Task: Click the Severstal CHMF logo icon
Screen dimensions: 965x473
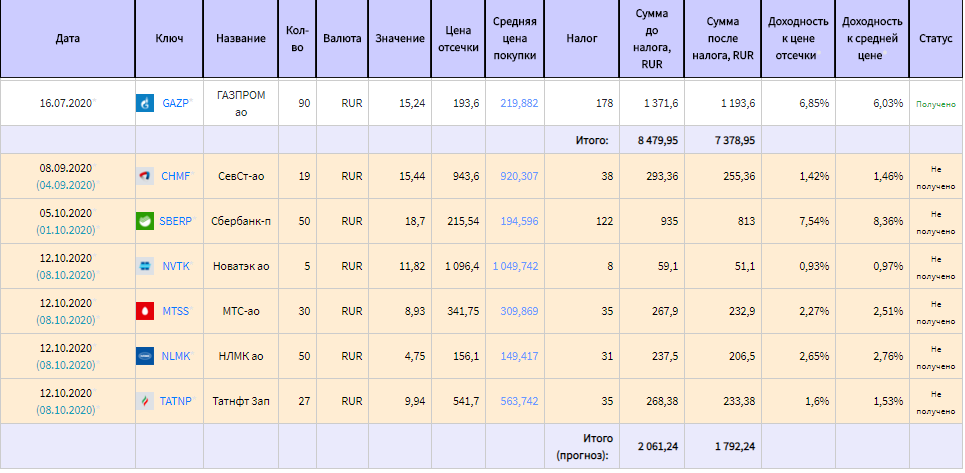Action: (145, 176)
